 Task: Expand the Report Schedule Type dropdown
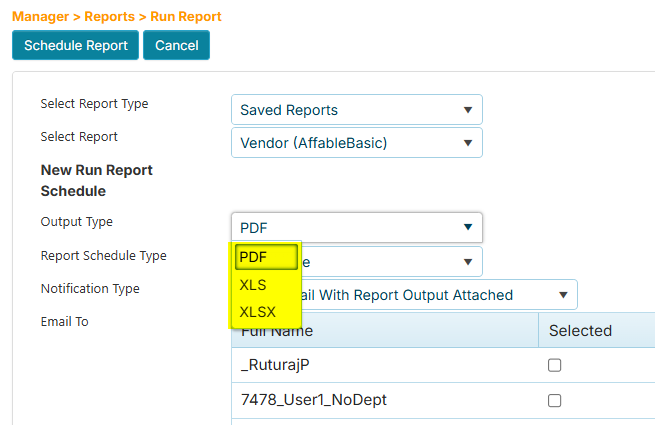coord(467,262)
